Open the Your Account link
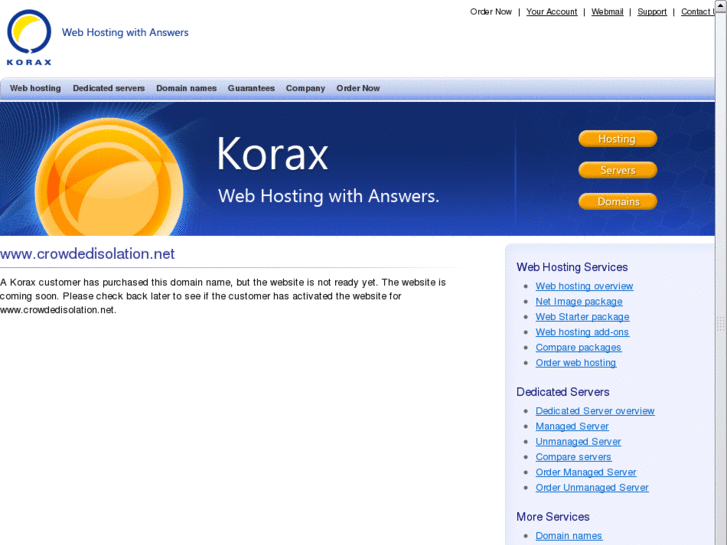Viewport: 727px width, 545px height. 551,12
